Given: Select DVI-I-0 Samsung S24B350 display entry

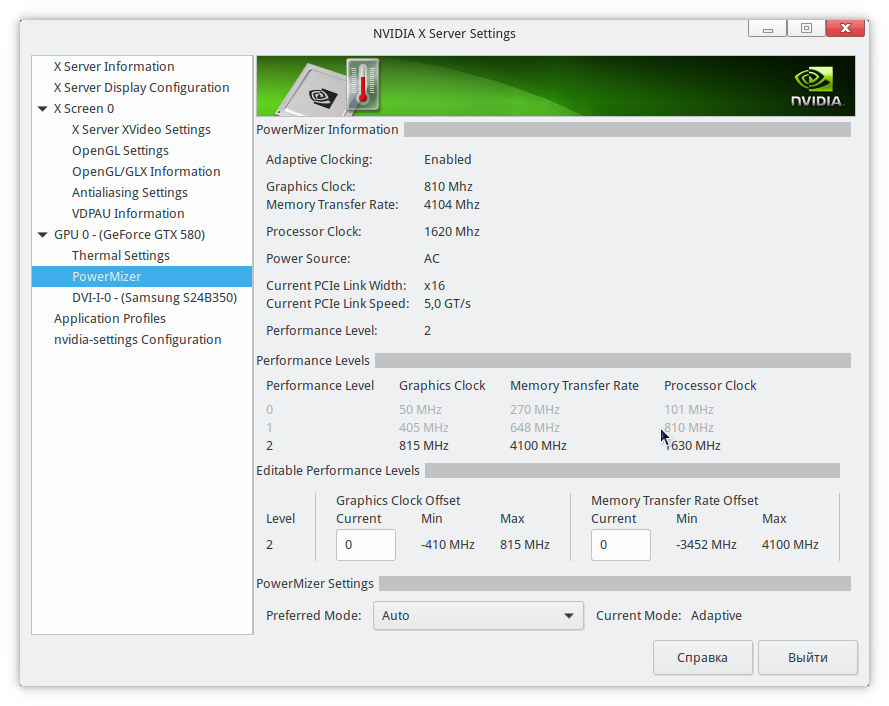Looking at the screenshot, I should point(154,298).
